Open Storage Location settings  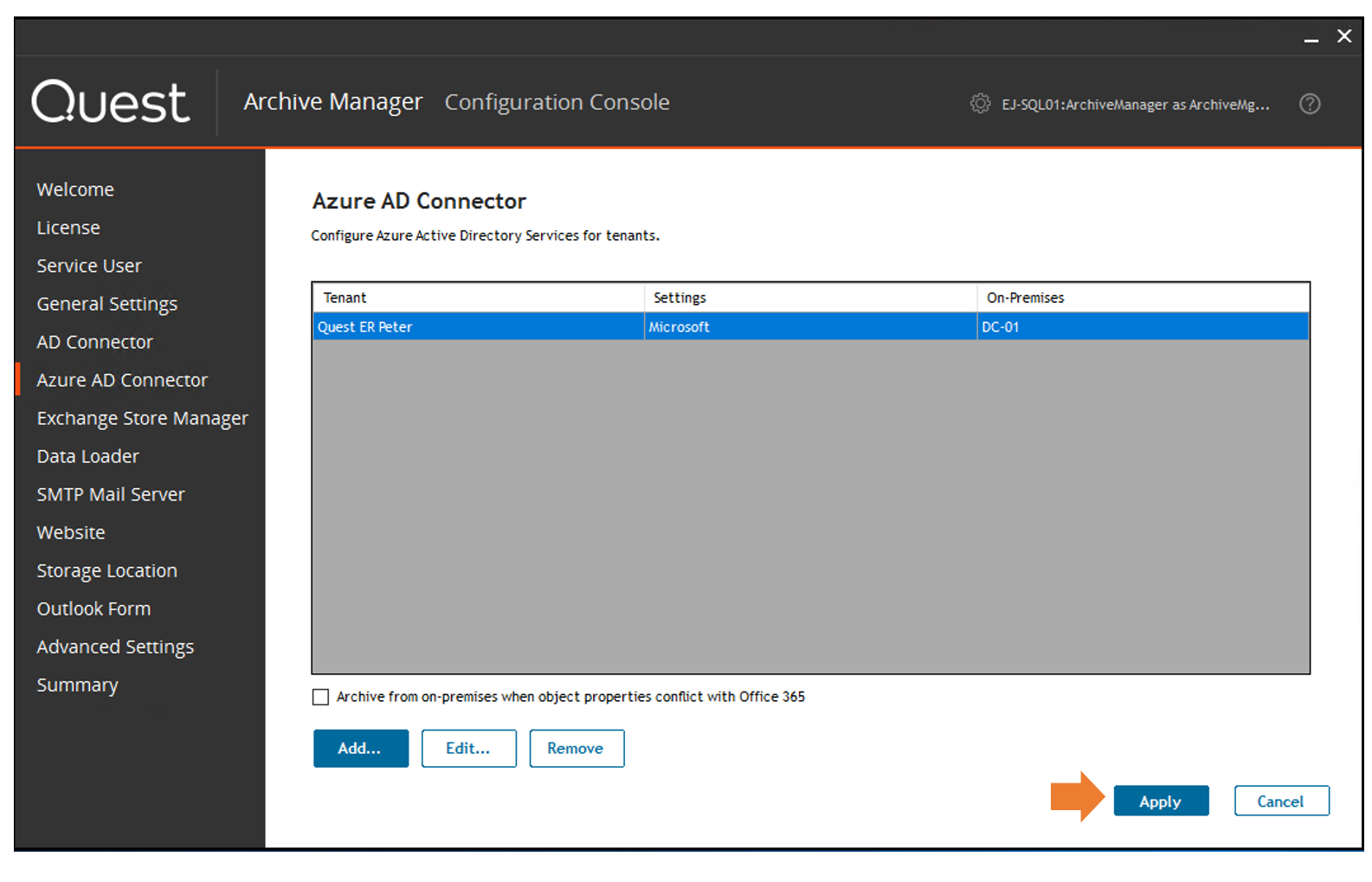107,571
